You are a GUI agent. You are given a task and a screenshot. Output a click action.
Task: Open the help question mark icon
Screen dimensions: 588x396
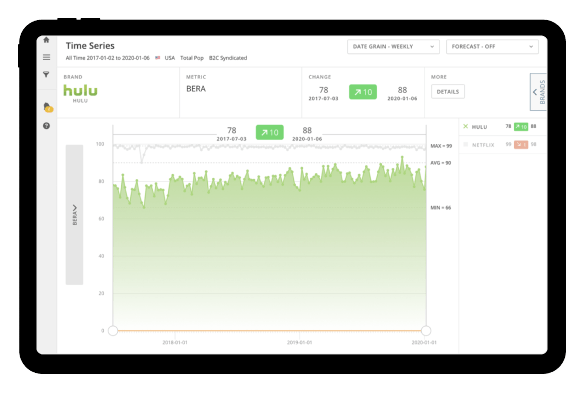pyautogui.click(x=46, y=126)
